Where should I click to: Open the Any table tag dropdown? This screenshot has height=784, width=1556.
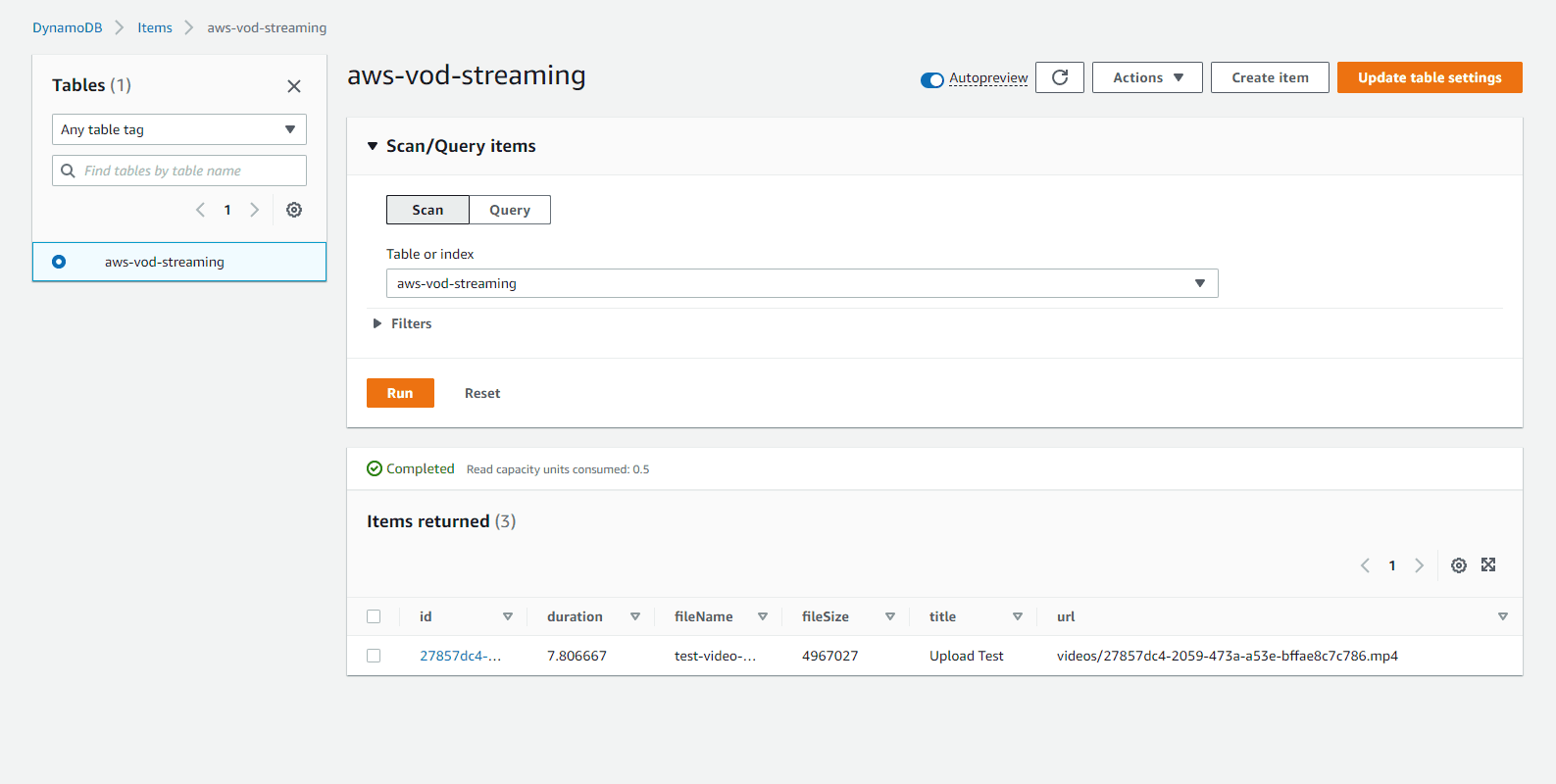(179, 129)
